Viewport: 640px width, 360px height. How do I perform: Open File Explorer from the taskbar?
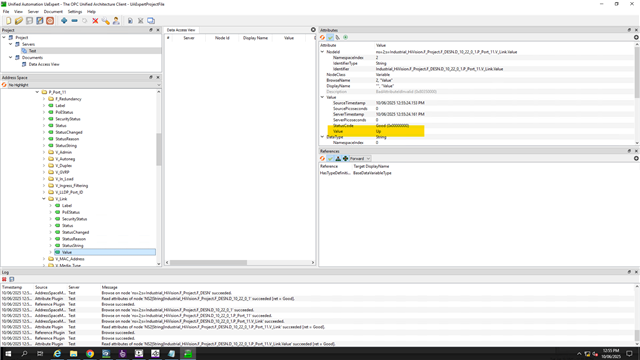(x=73, y=353)
